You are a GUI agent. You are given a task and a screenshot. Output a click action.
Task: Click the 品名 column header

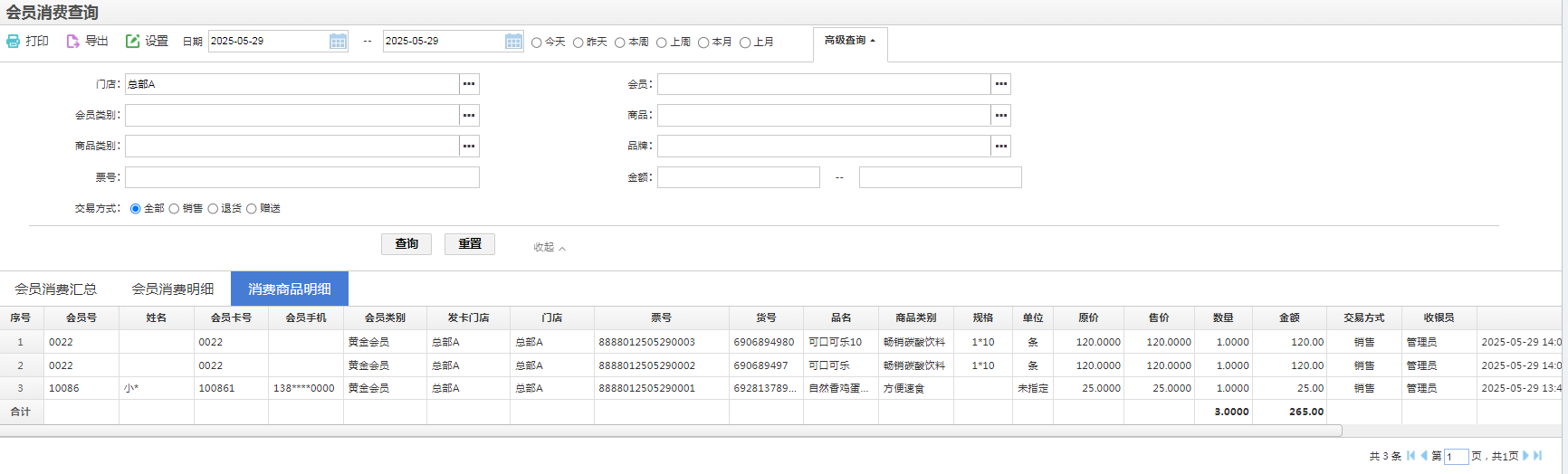coord(841,318)
